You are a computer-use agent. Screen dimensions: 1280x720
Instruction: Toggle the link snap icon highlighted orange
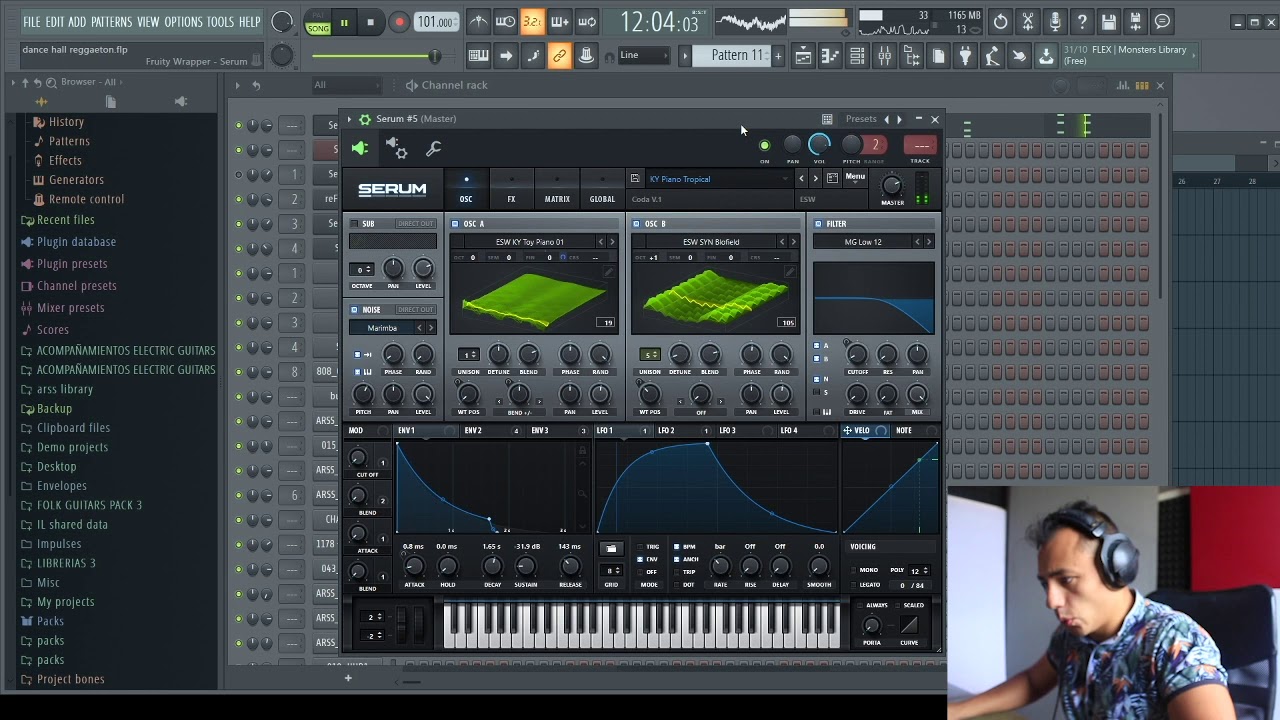[x=560, y=56]
